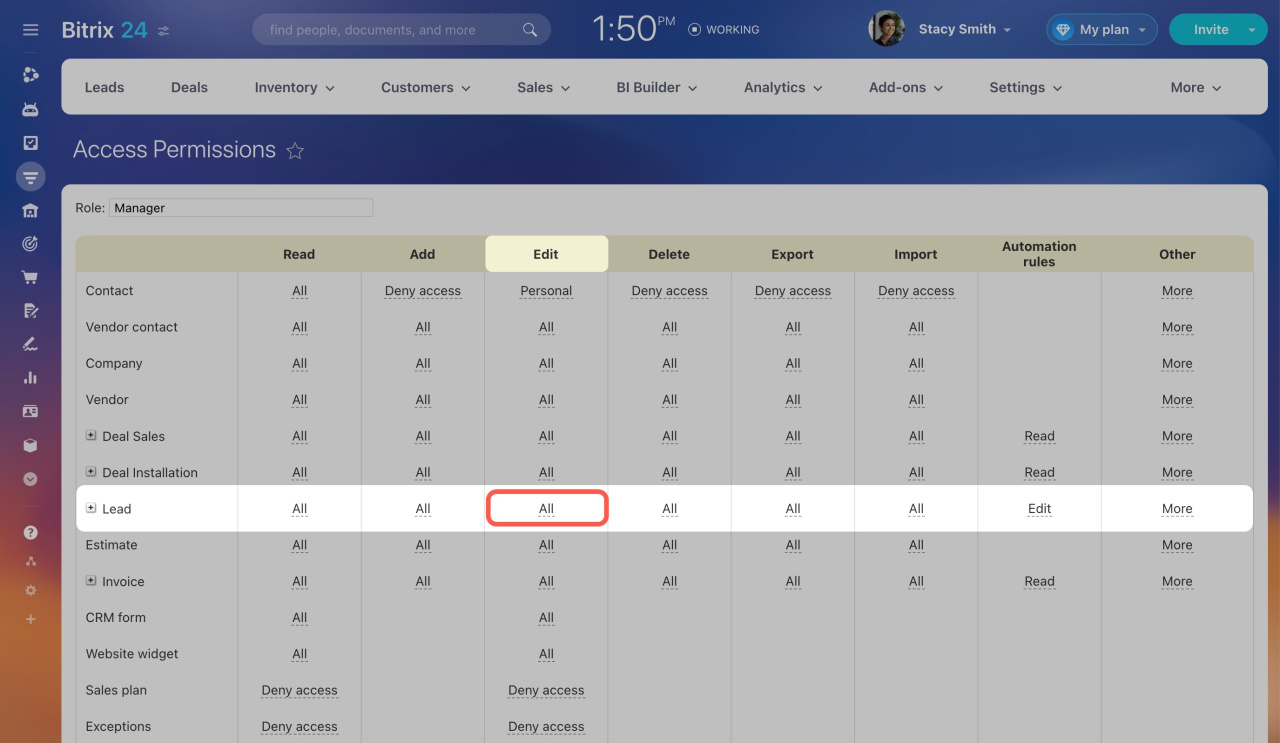Click the CRM funnel icon in sidebar
This screenshot has width=1280, height=743.
coord(30,177)
